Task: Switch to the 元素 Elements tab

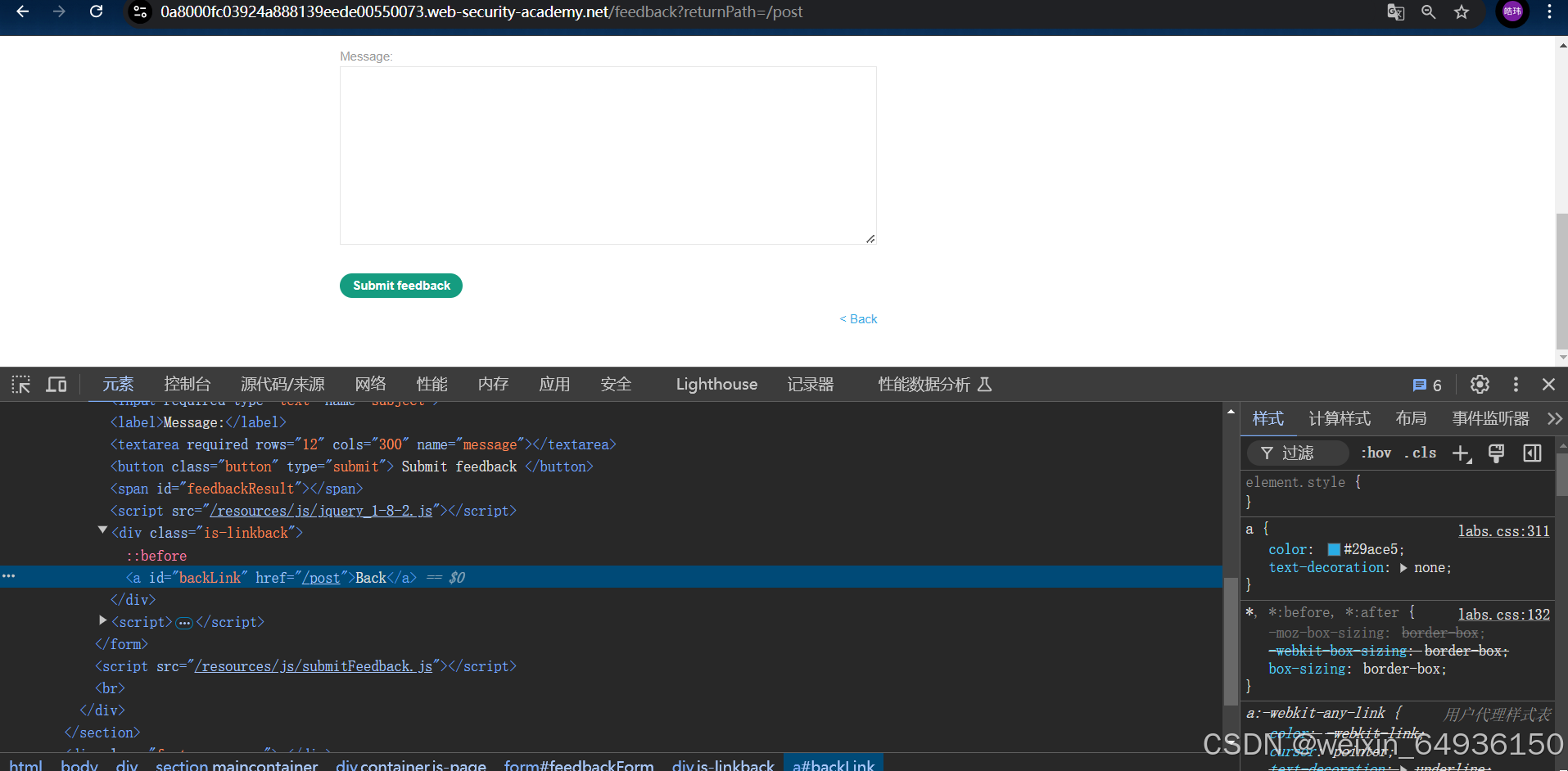Action: 118,384
